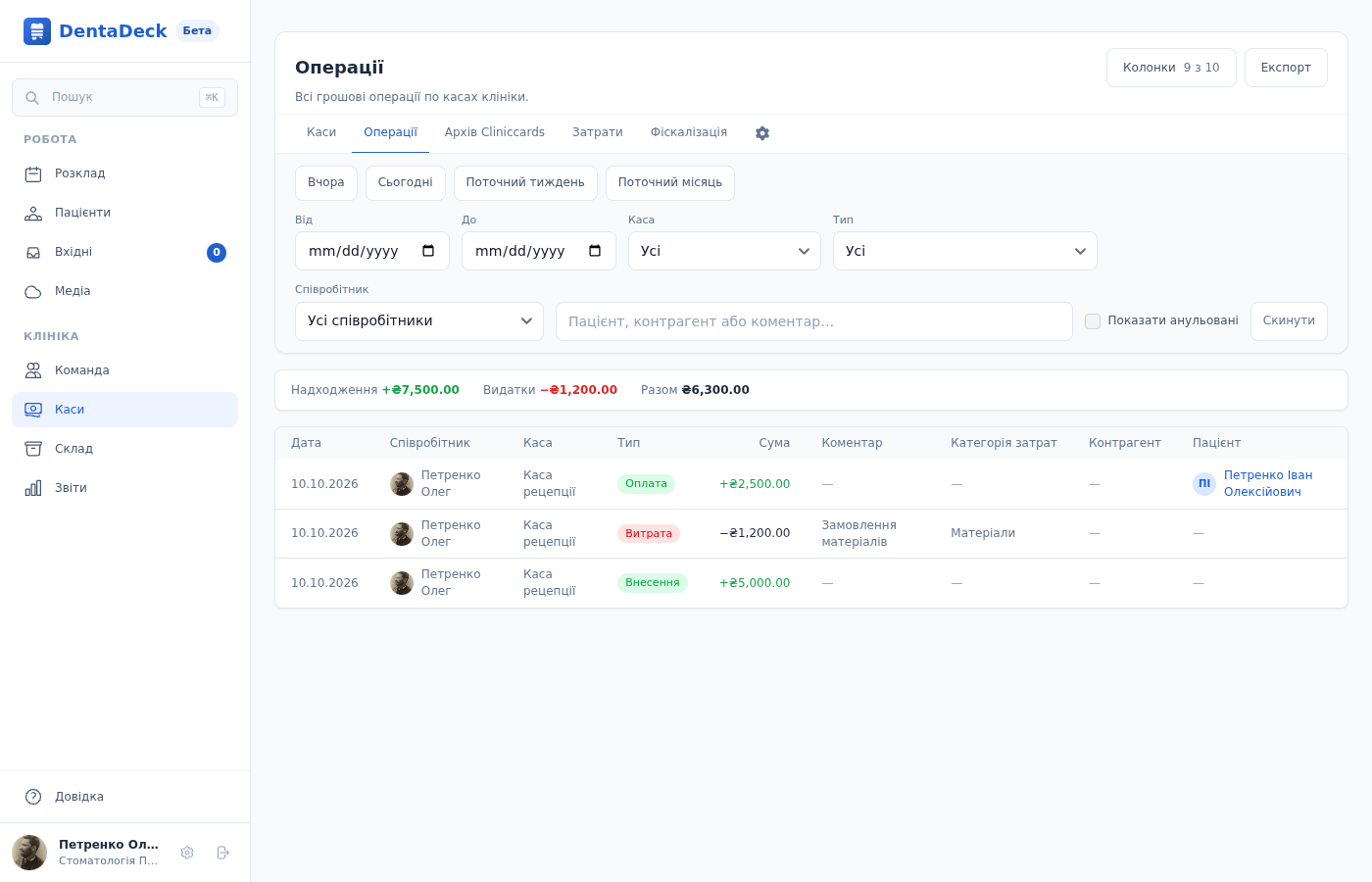Open calendar picker in the Від date field
Screen dimensions: 1372x882
click(428, 251)
